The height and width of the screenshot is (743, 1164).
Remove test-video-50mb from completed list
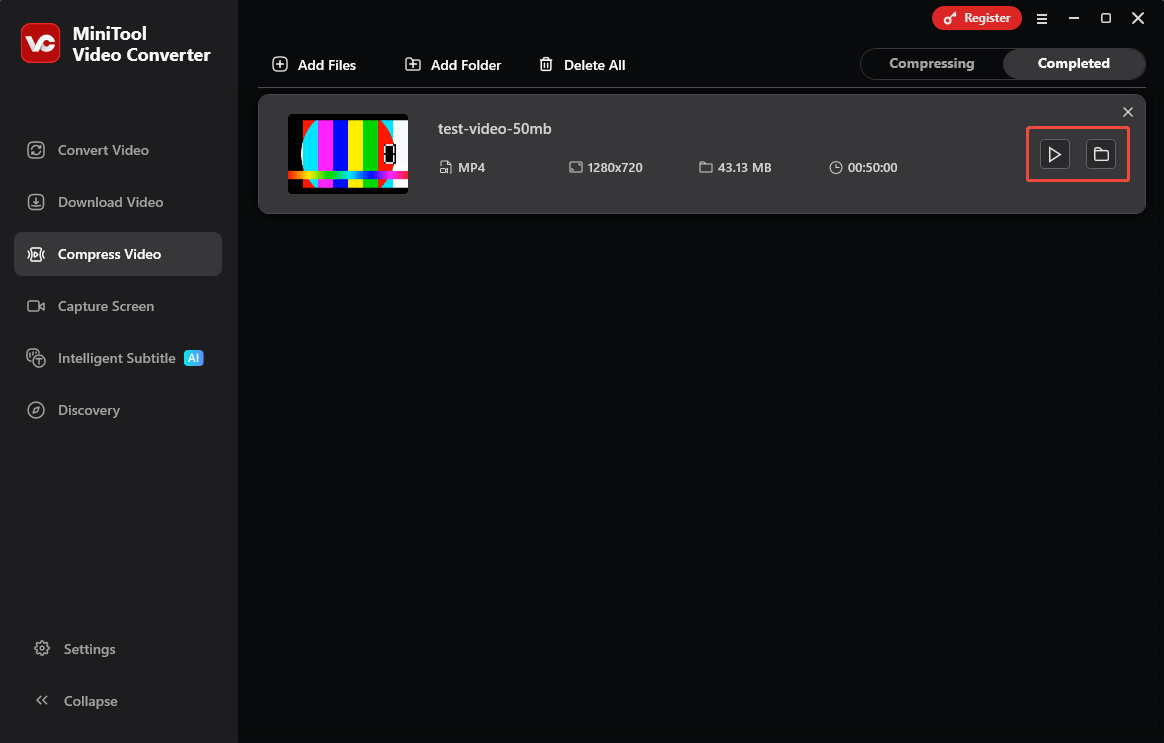(x=1128, y=111)
